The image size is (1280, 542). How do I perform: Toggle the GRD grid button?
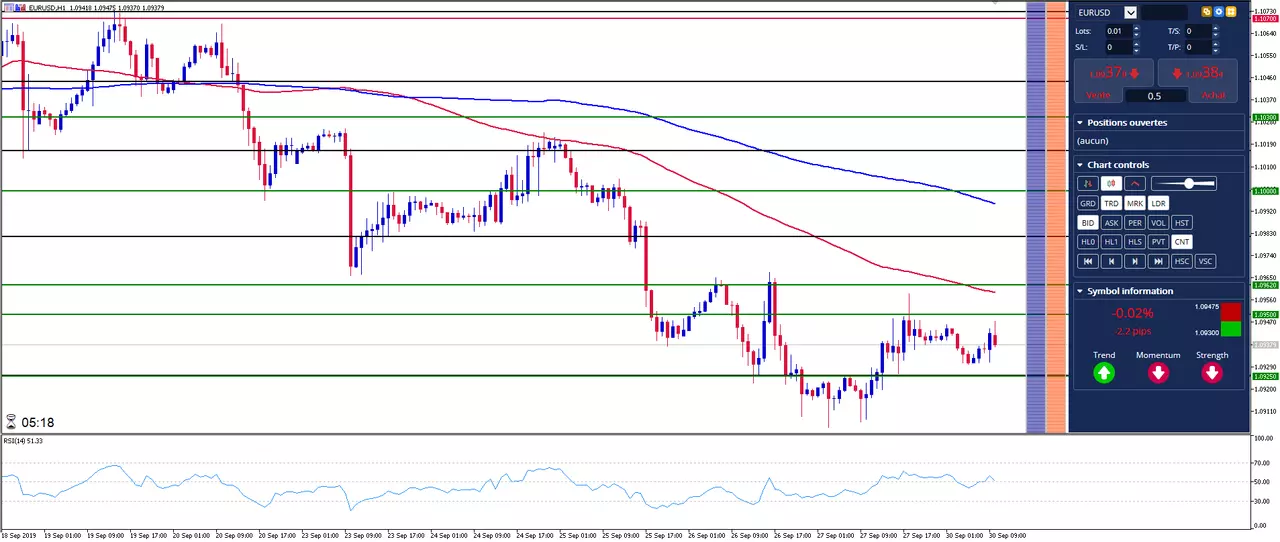click(1088, 203)
